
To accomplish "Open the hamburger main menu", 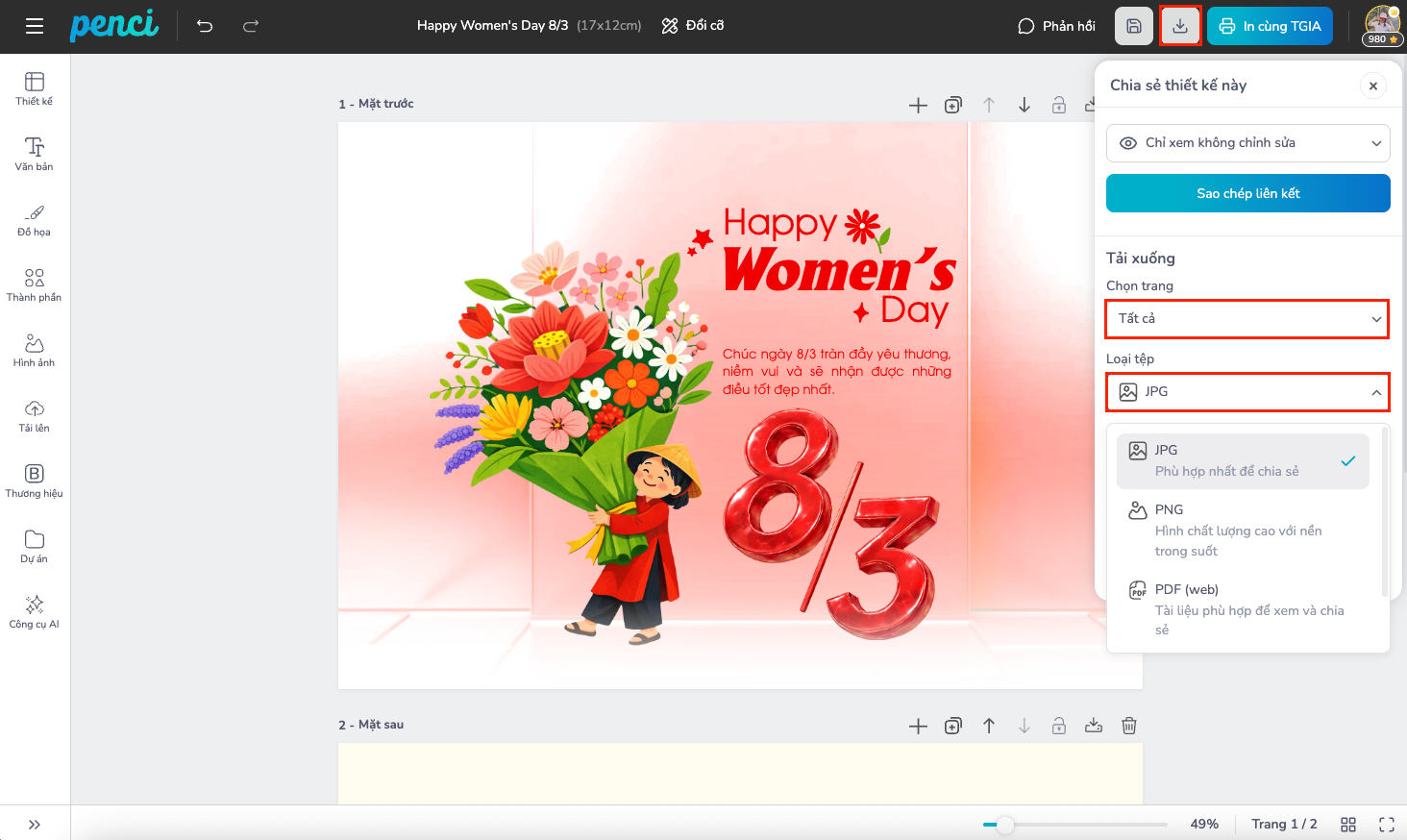I will (35, 26).
